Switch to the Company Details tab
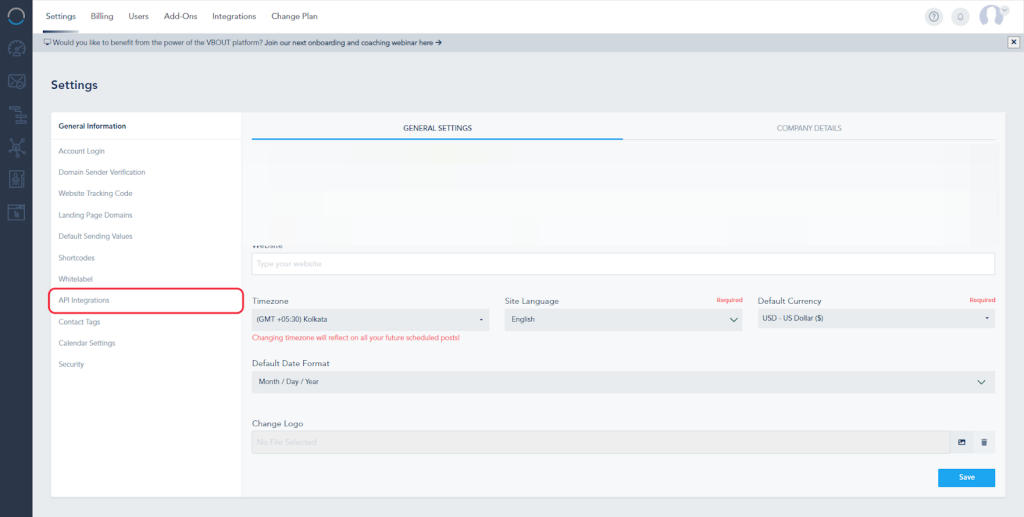 [x=809, y=128]
